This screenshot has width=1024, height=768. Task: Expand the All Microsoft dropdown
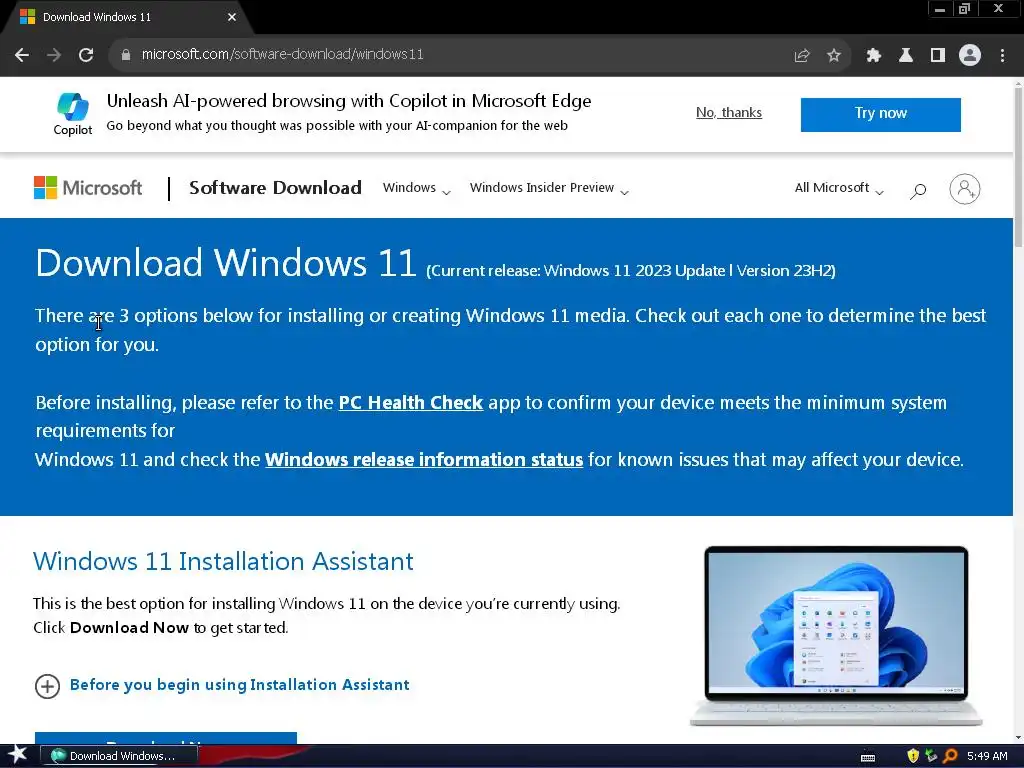click(x=839, y=188)
